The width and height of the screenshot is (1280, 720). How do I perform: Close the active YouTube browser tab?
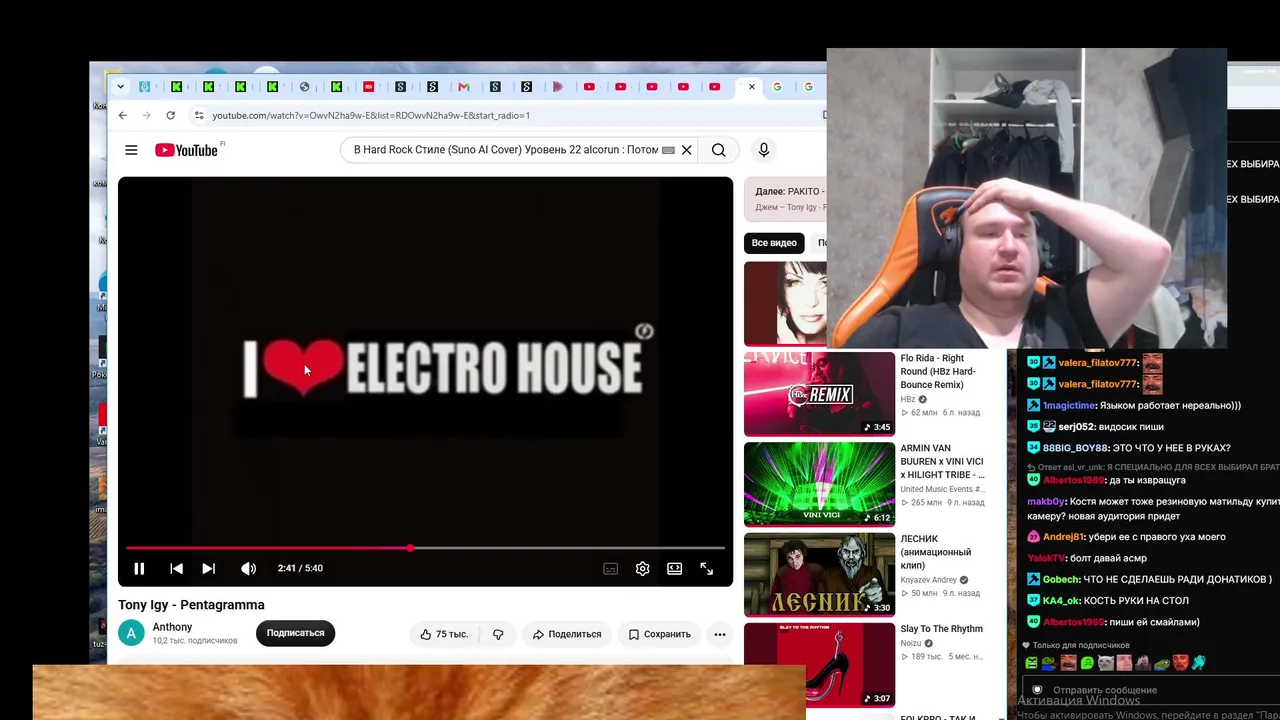point(752,87)
